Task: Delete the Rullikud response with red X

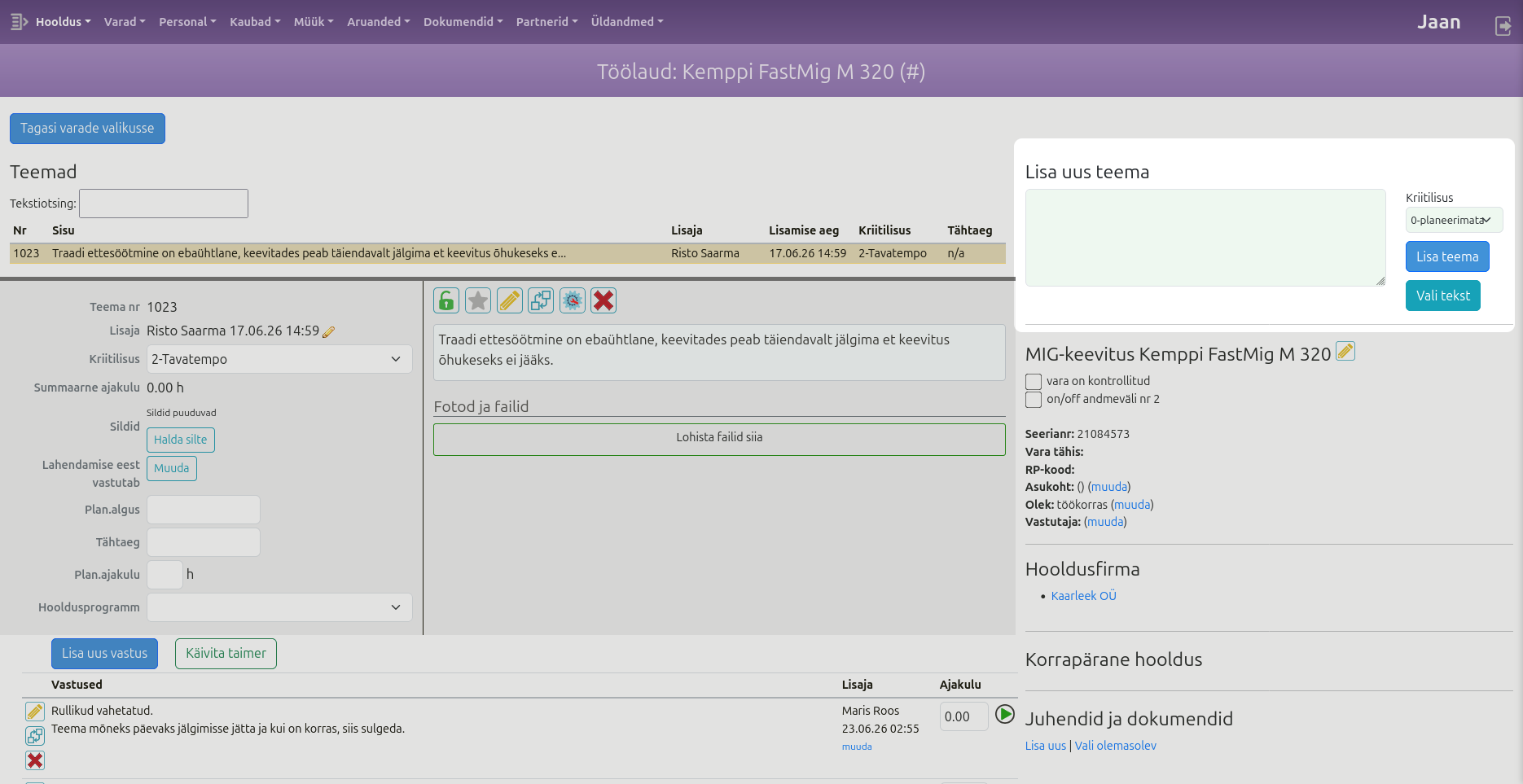Action: [x=35, y=760]
